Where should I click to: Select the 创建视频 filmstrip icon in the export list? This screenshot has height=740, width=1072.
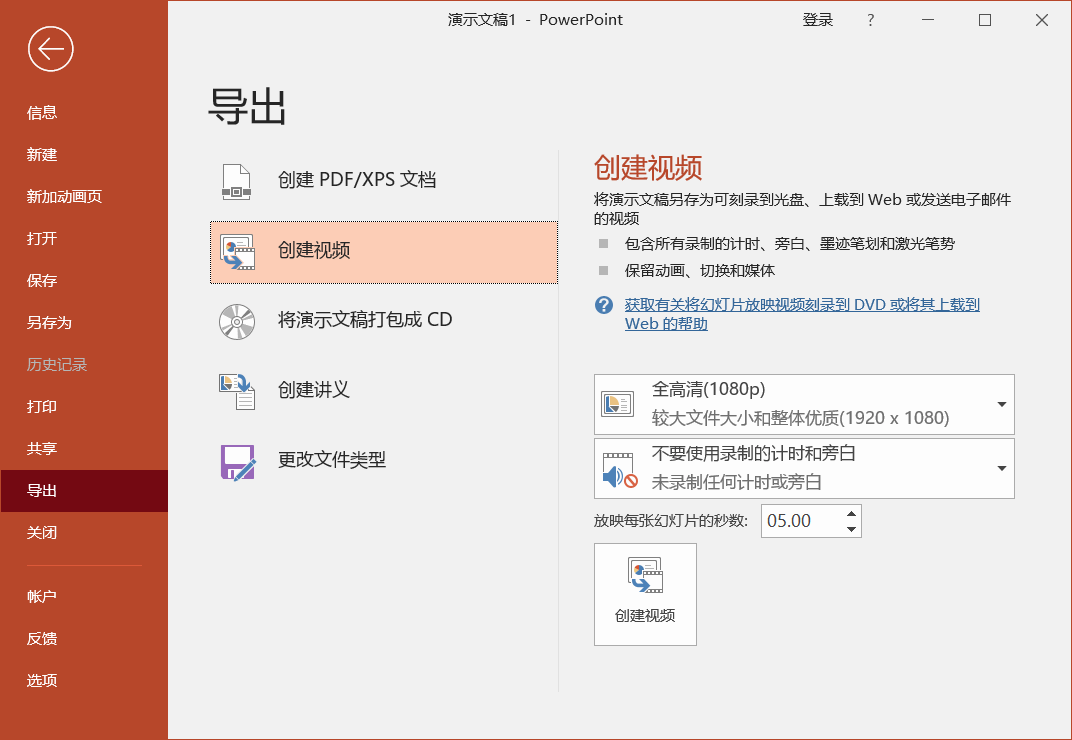237,252
